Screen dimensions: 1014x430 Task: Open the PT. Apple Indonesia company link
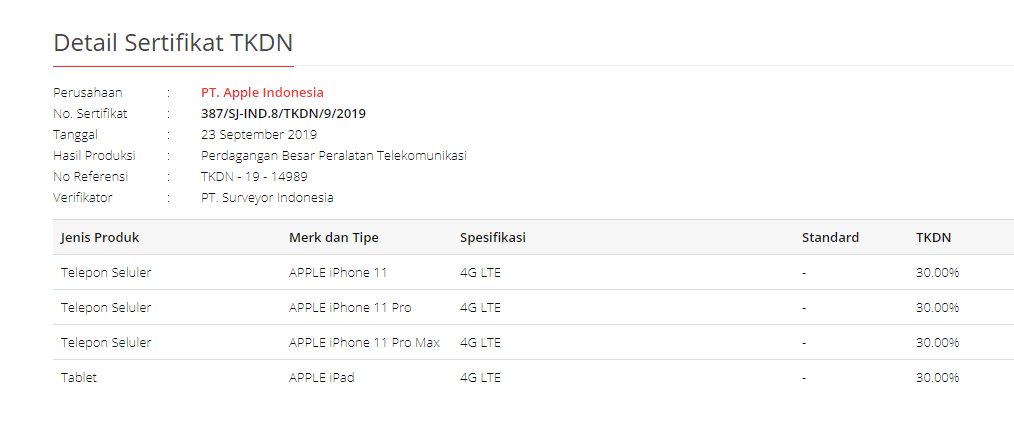262,92
